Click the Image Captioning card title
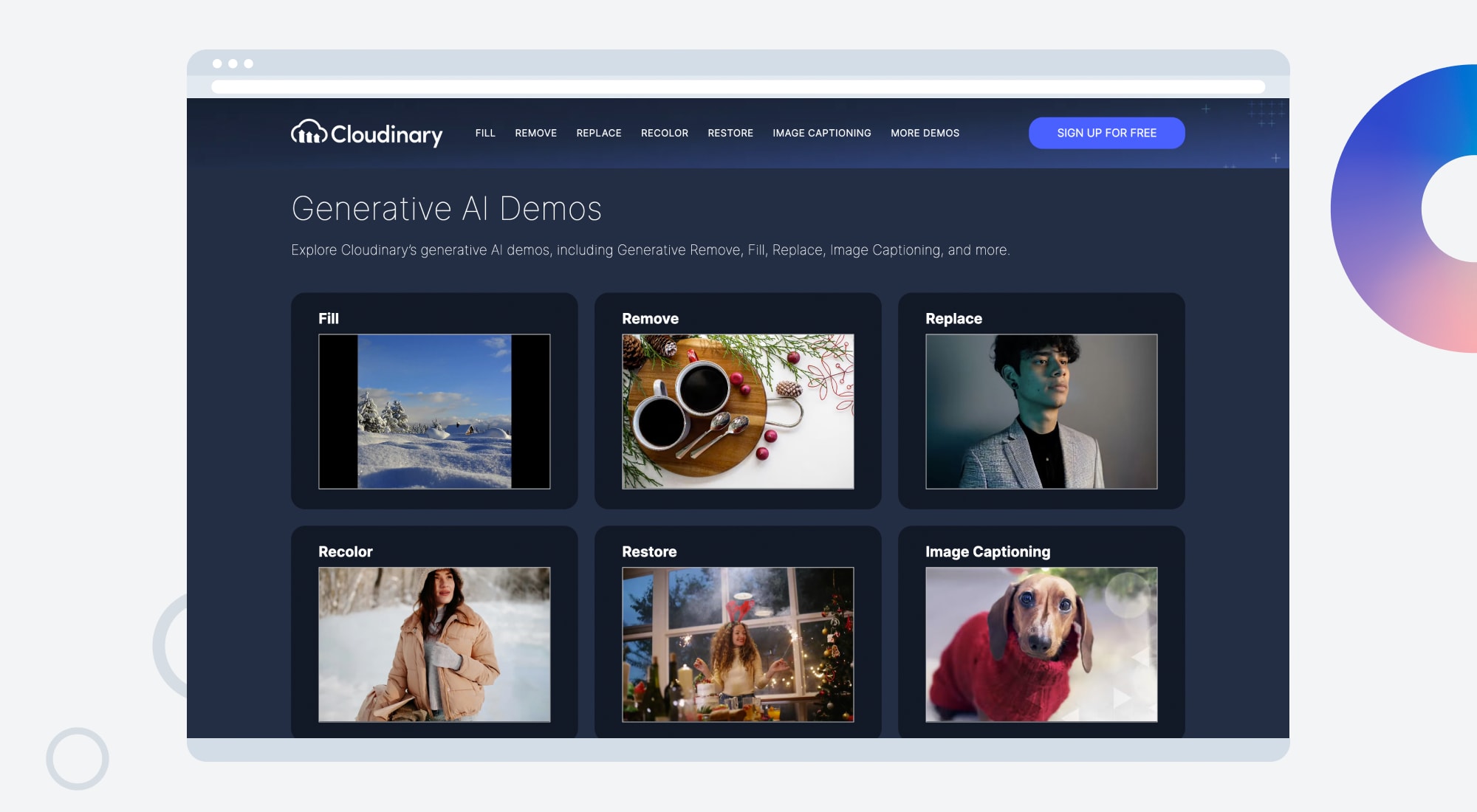Image resolution: width=1477 pixels, height=812 pixels. click(987, 551)
